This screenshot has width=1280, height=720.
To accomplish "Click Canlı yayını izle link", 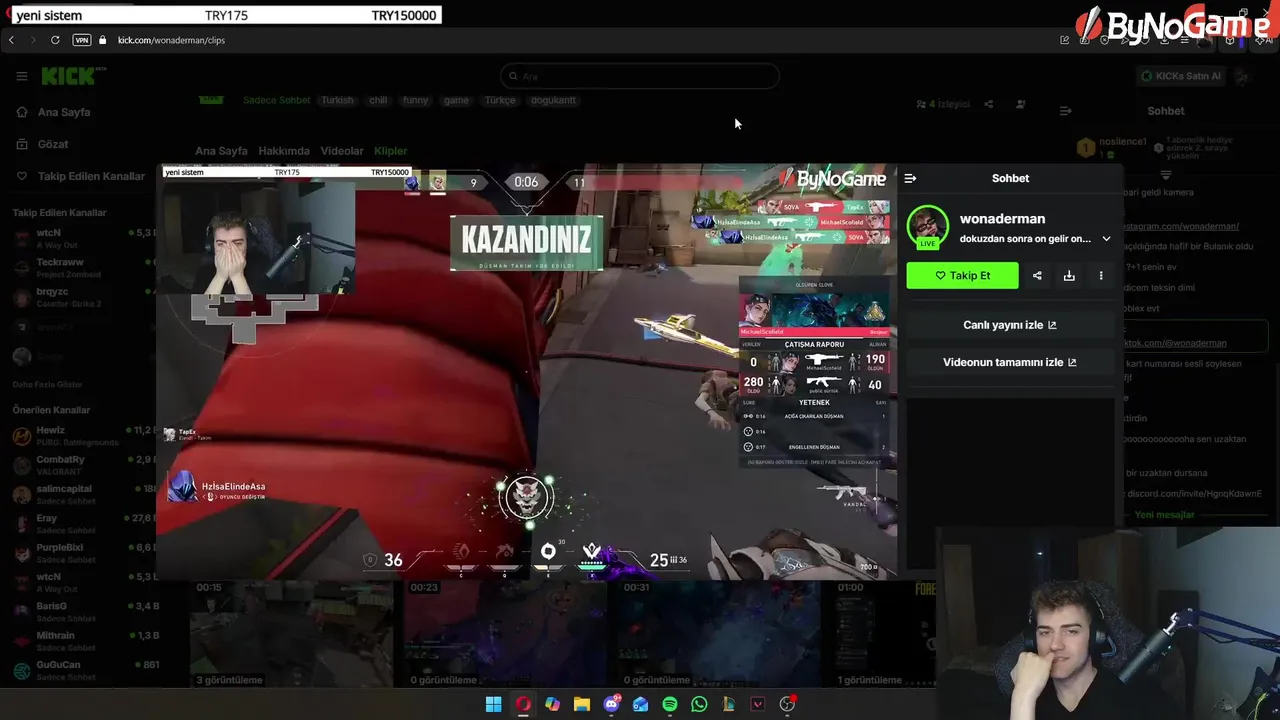I will (1010, 325).
